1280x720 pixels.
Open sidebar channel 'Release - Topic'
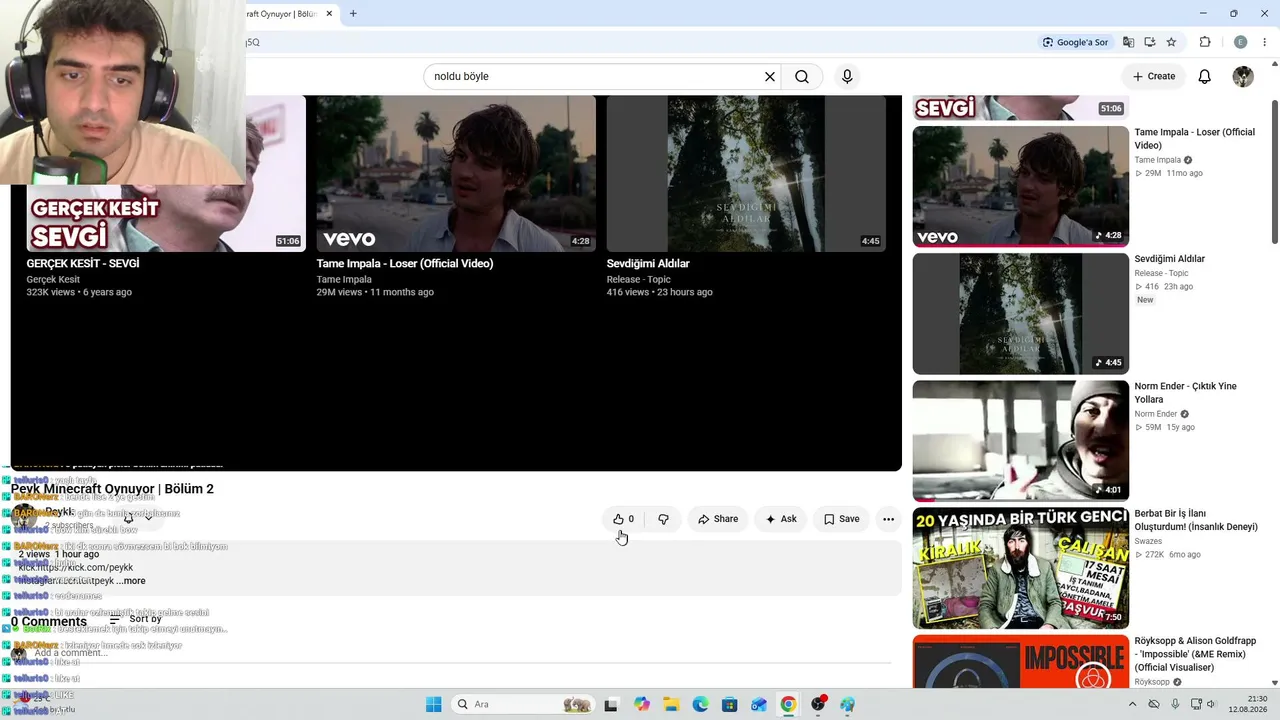[1162, 273]
